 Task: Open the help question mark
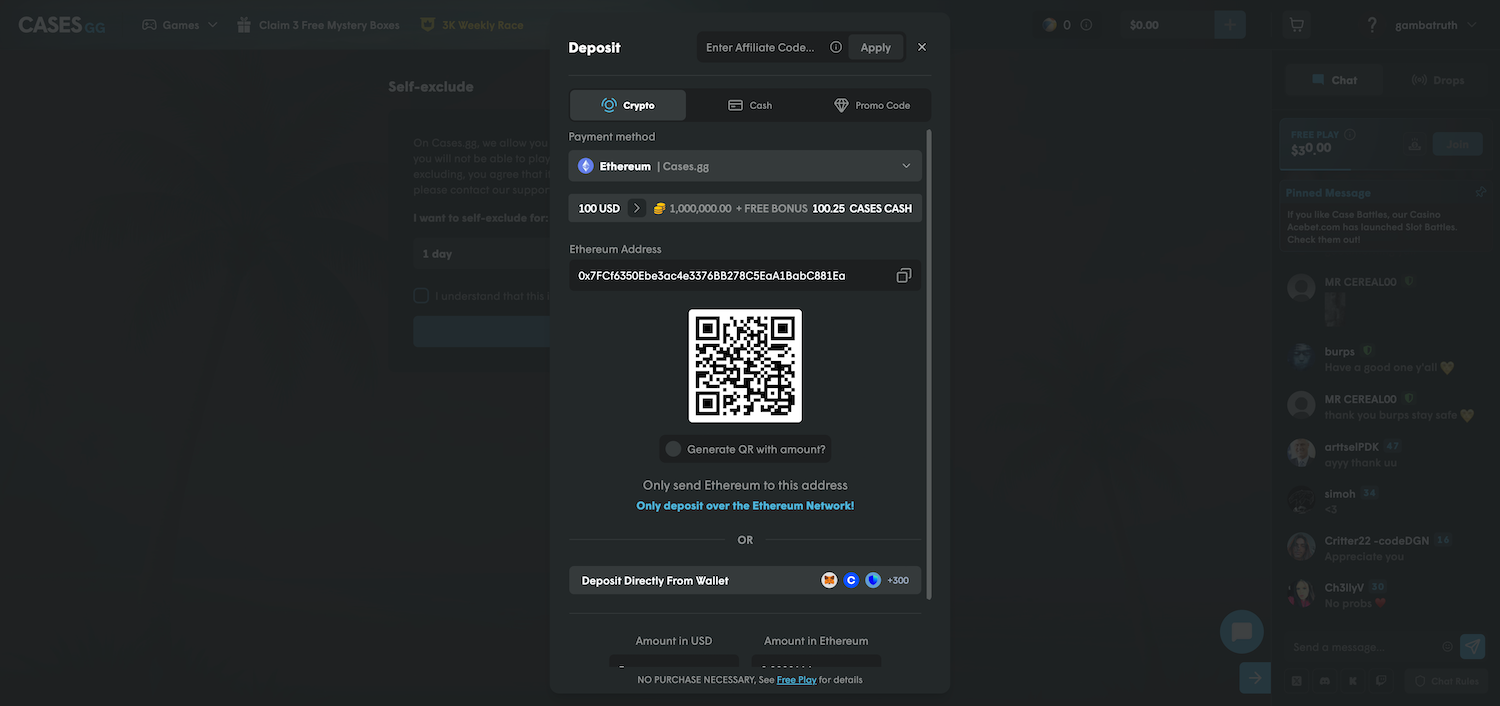[x=1372, y=25]
